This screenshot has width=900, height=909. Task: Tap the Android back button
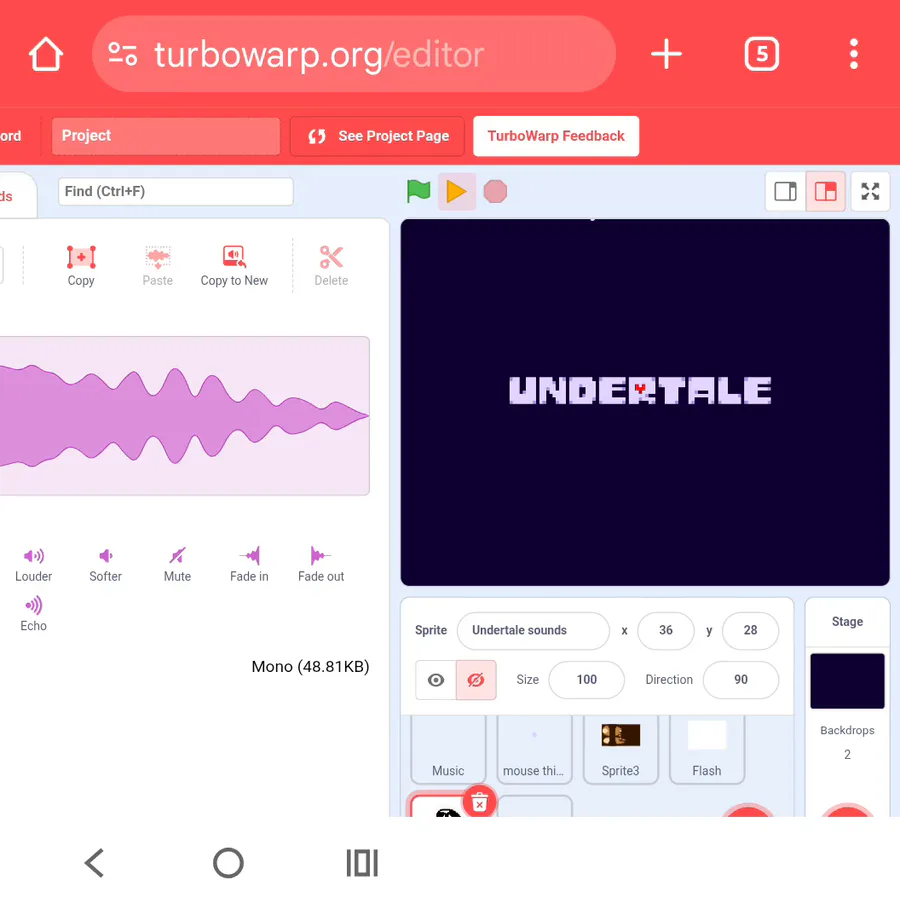pos(95,863)
